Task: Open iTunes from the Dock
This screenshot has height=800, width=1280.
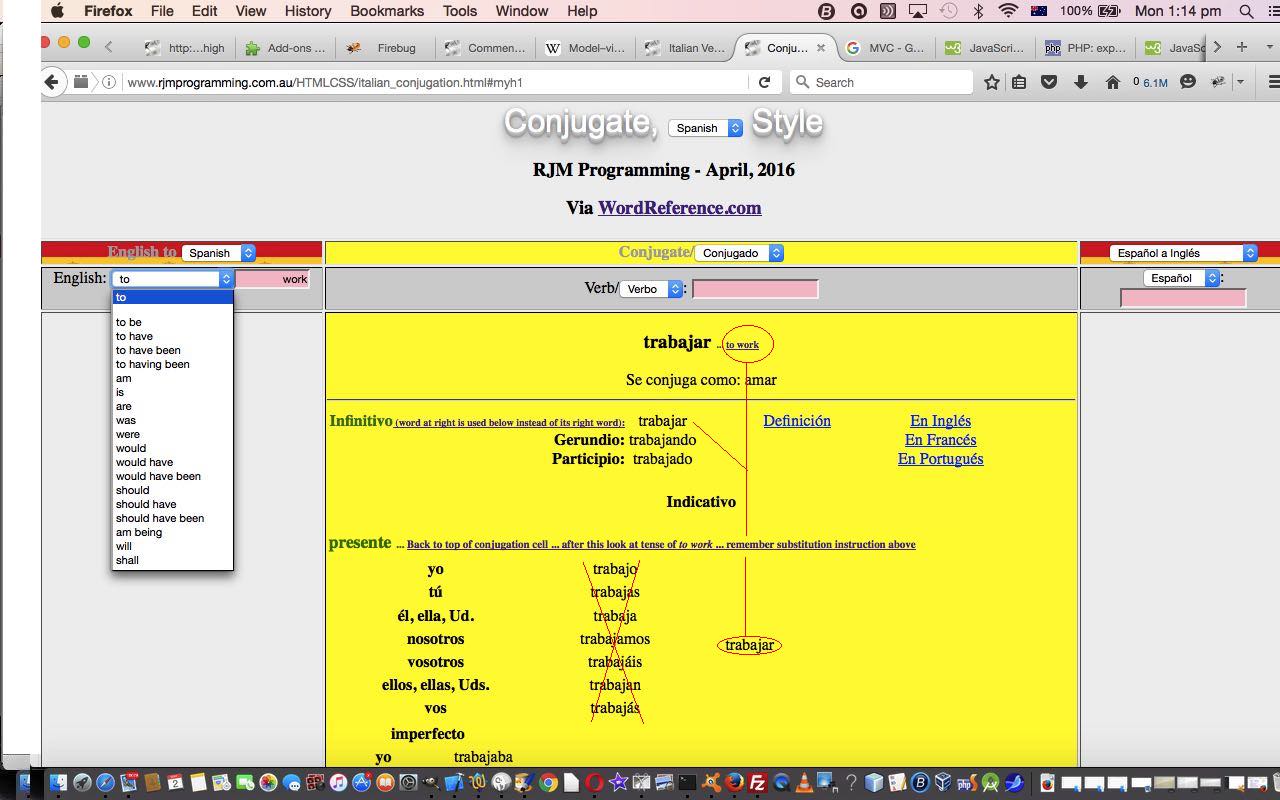Action: [x=338, y=783]
